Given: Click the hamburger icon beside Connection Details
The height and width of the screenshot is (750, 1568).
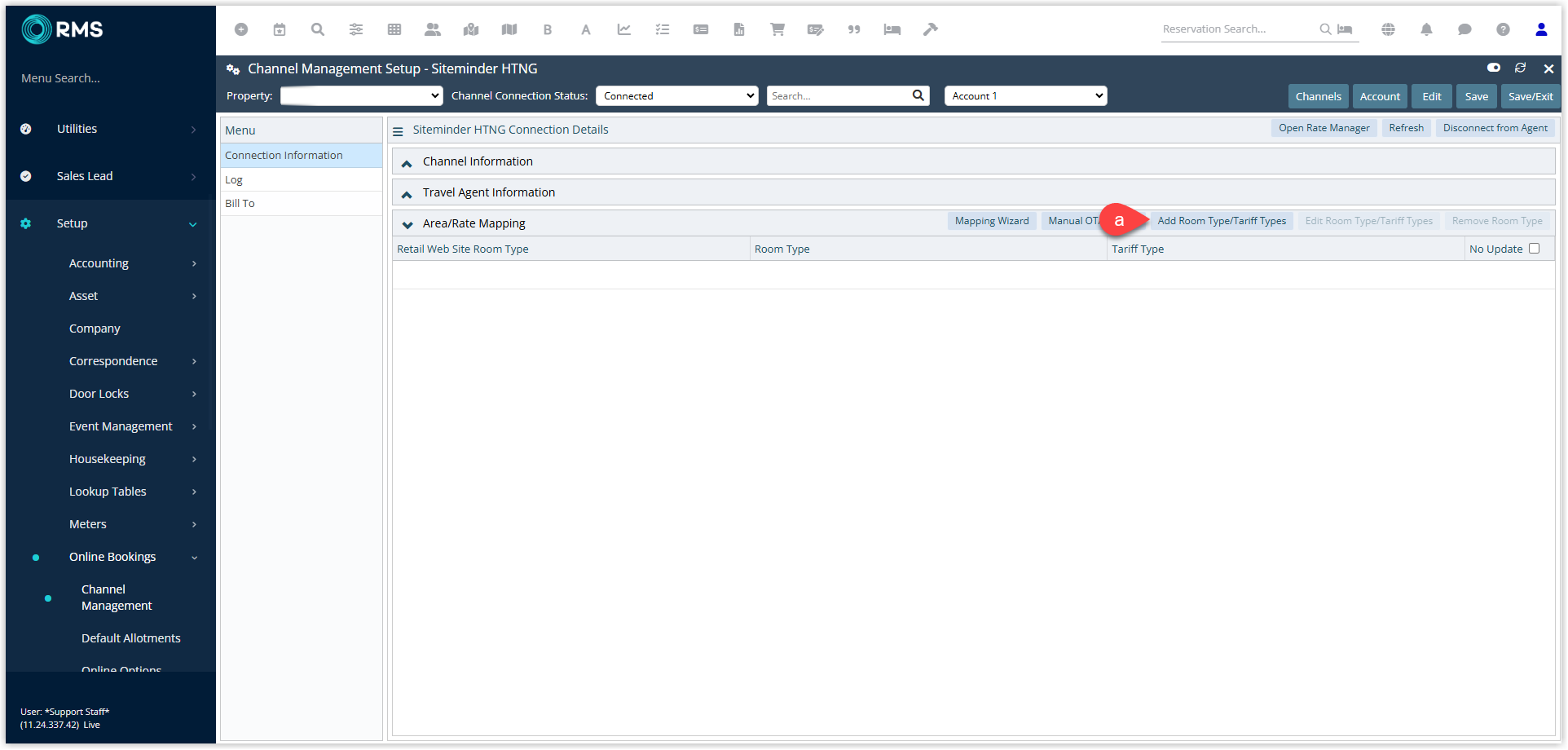Looking at the screenshot, I should (398, 130).
